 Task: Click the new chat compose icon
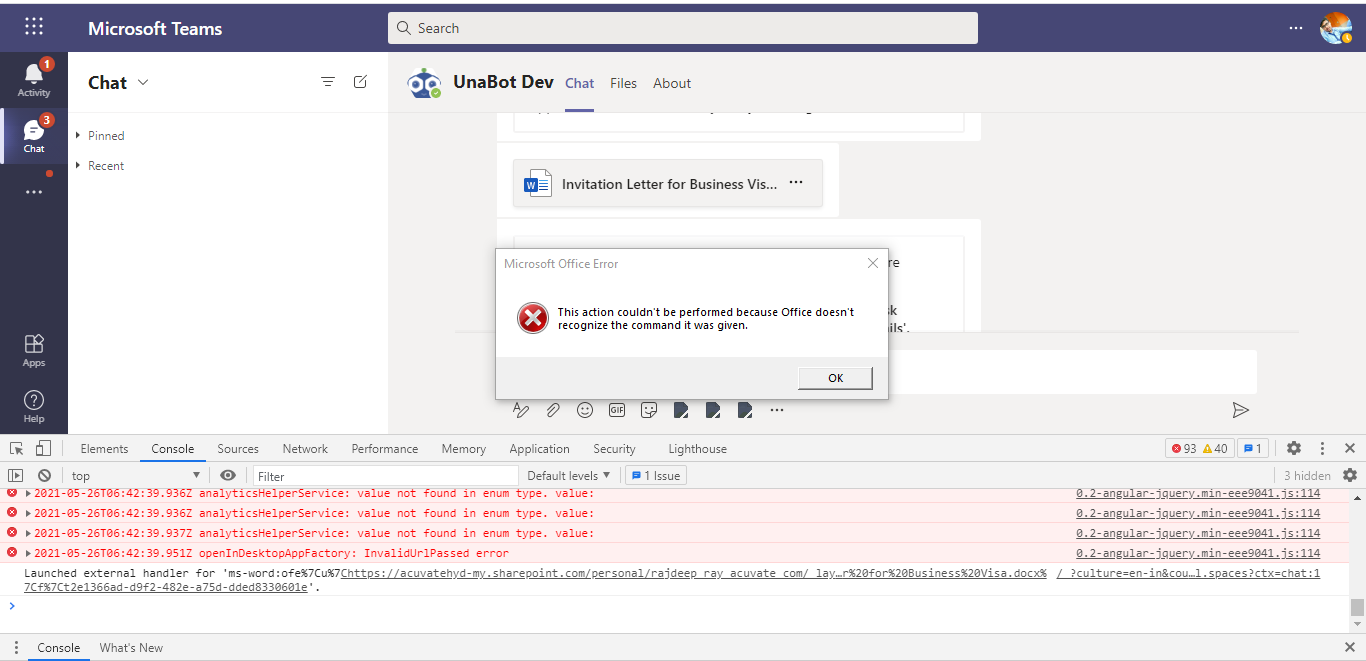click(360, 82)
